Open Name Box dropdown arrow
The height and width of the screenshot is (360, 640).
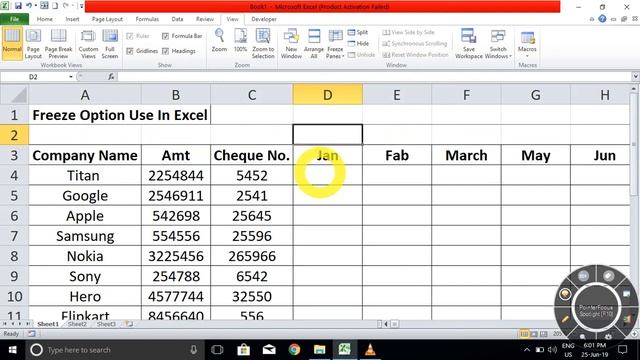[71, 77]
